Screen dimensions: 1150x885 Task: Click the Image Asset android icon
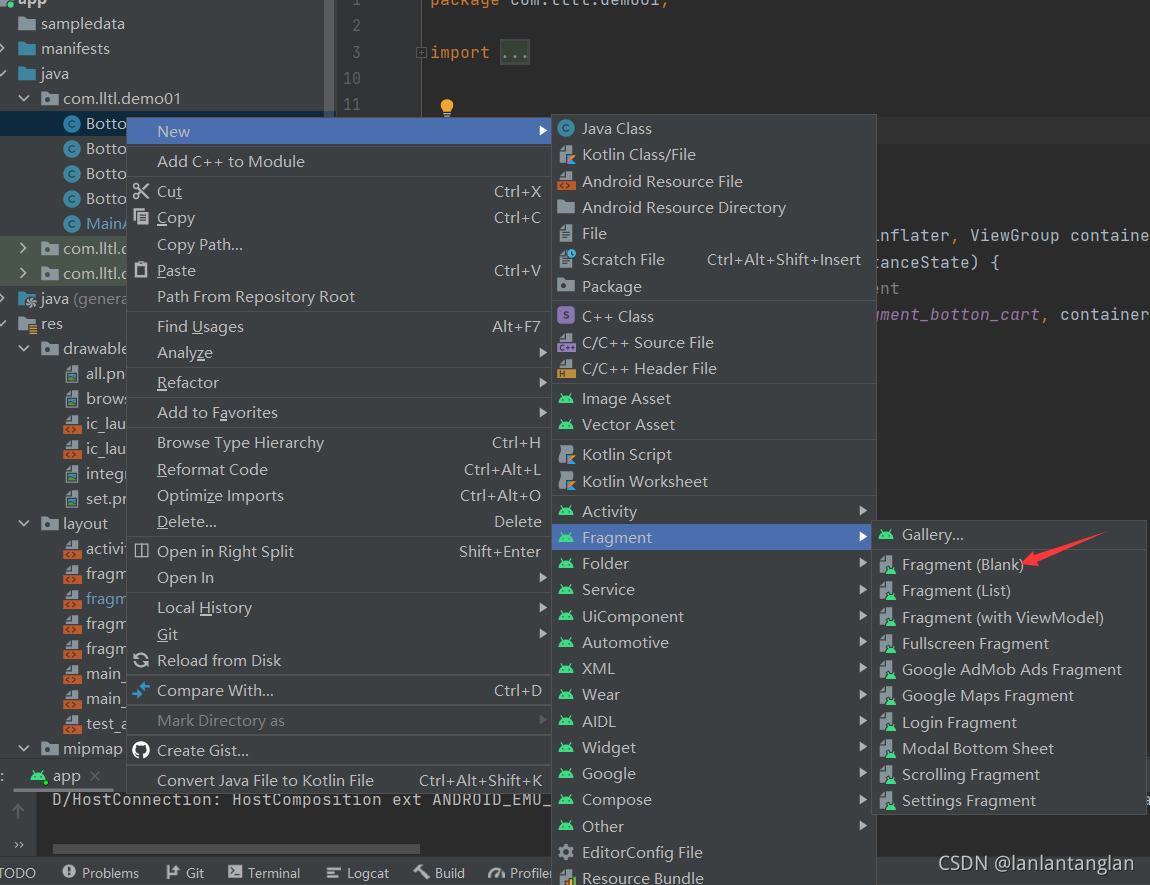pyautogui.click(x=566, y=399)
